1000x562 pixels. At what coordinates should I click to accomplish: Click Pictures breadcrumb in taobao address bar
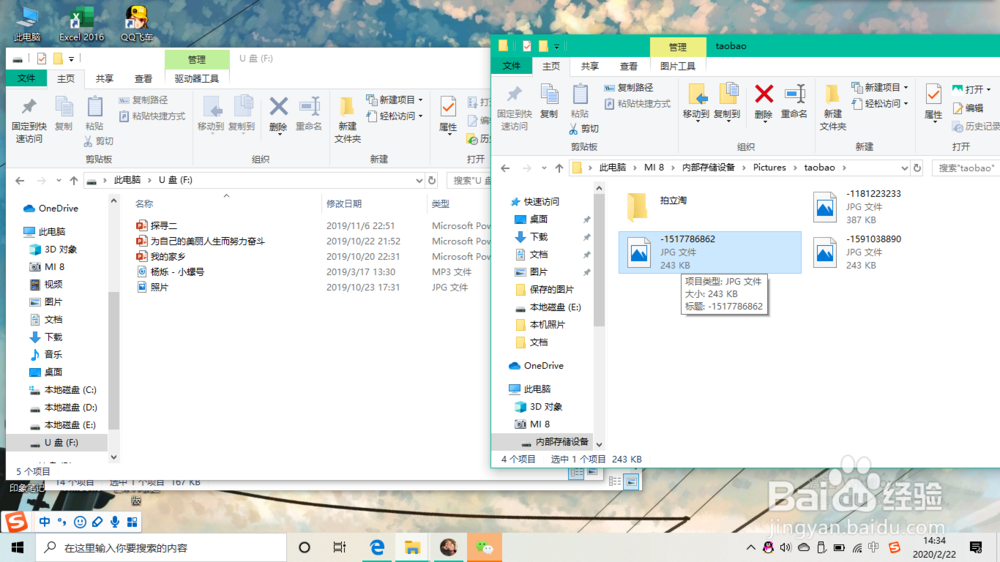[x=769, y=168]
